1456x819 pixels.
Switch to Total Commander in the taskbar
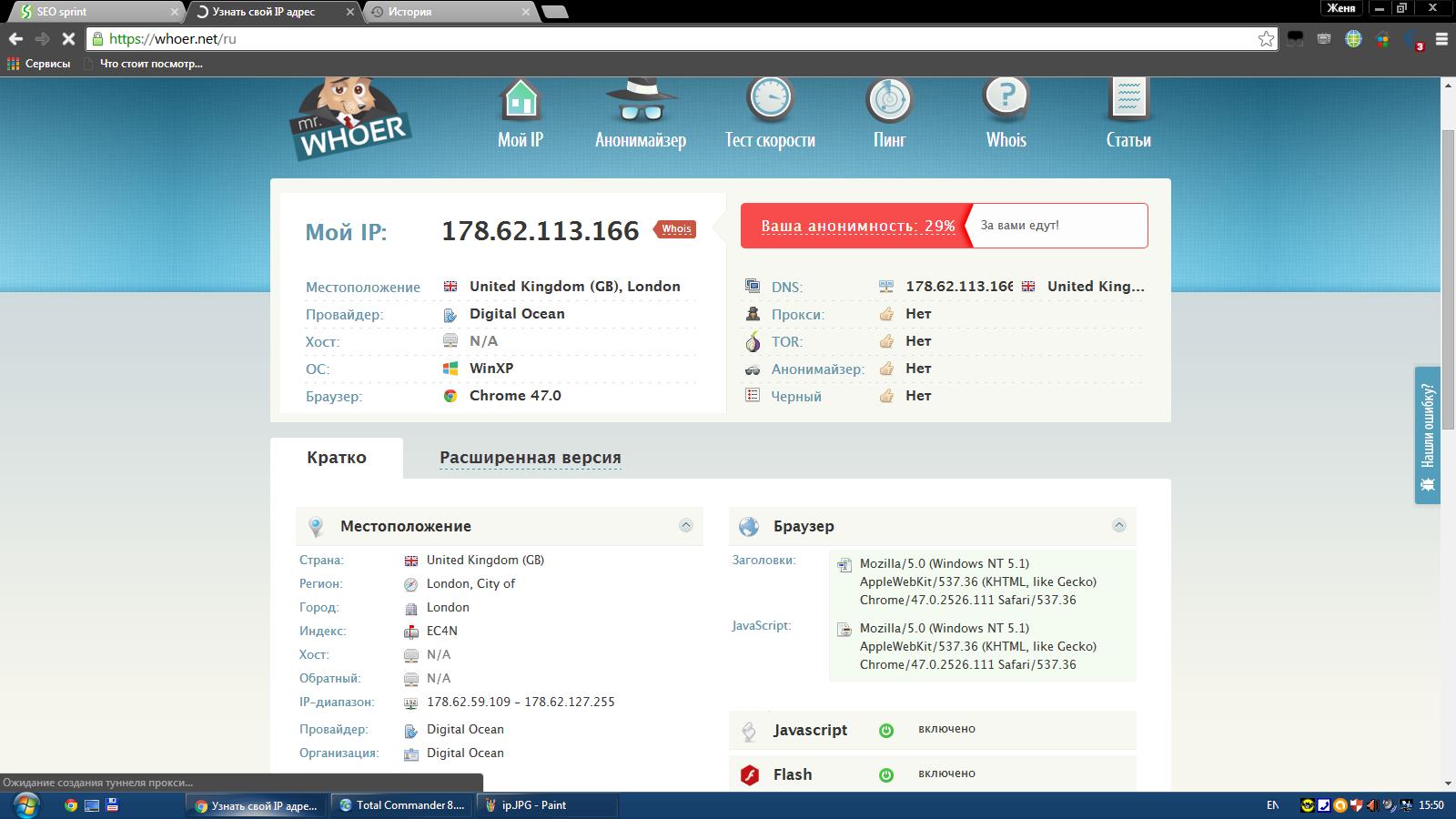click(402, 805)
